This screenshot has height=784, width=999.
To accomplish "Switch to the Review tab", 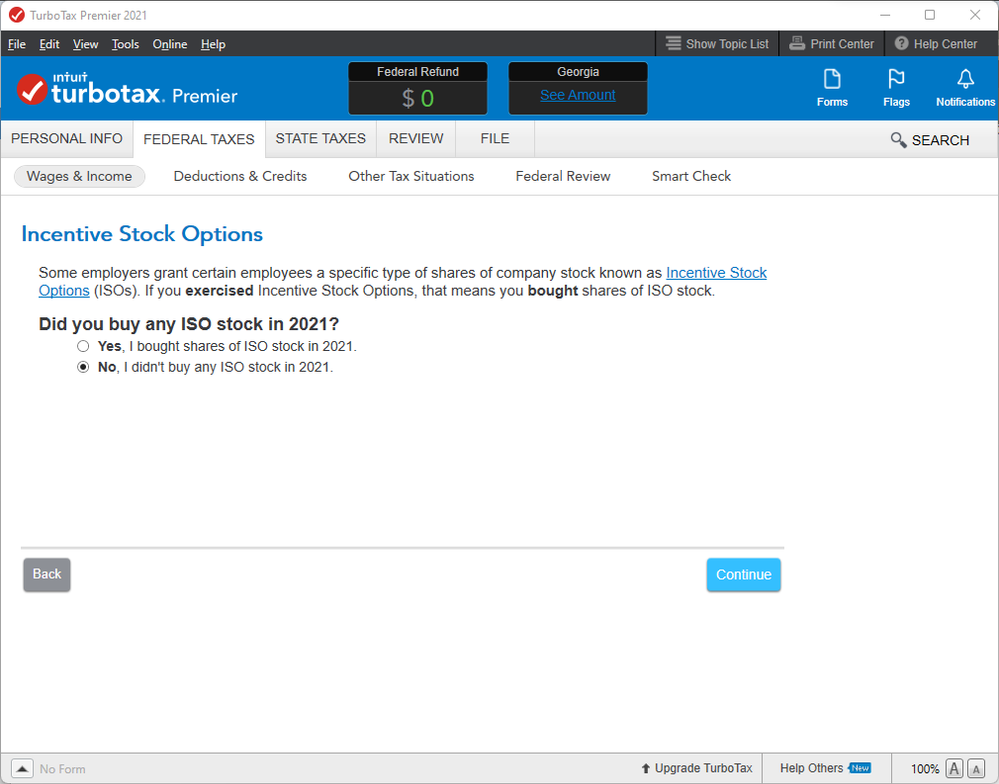I will click(416, 139).
